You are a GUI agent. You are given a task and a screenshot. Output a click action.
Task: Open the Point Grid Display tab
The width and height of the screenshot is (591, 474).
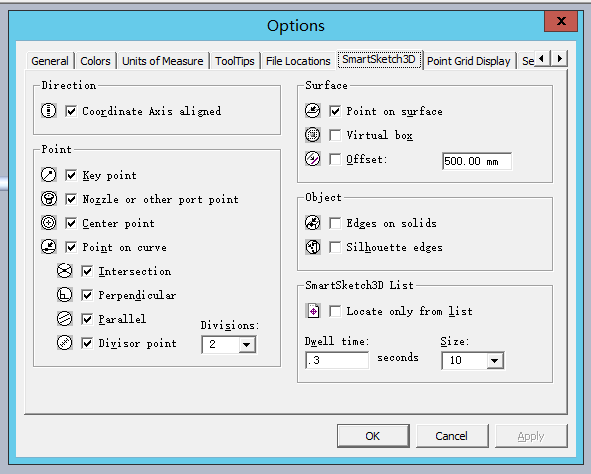point(469,61)
